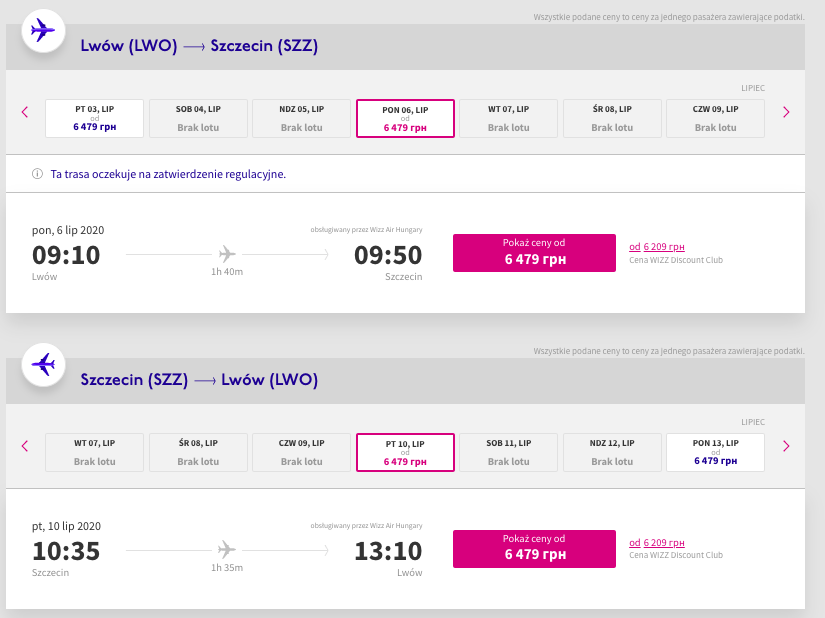Click Pokaż ceny od for Szczecin departure

tap(534, 549)
